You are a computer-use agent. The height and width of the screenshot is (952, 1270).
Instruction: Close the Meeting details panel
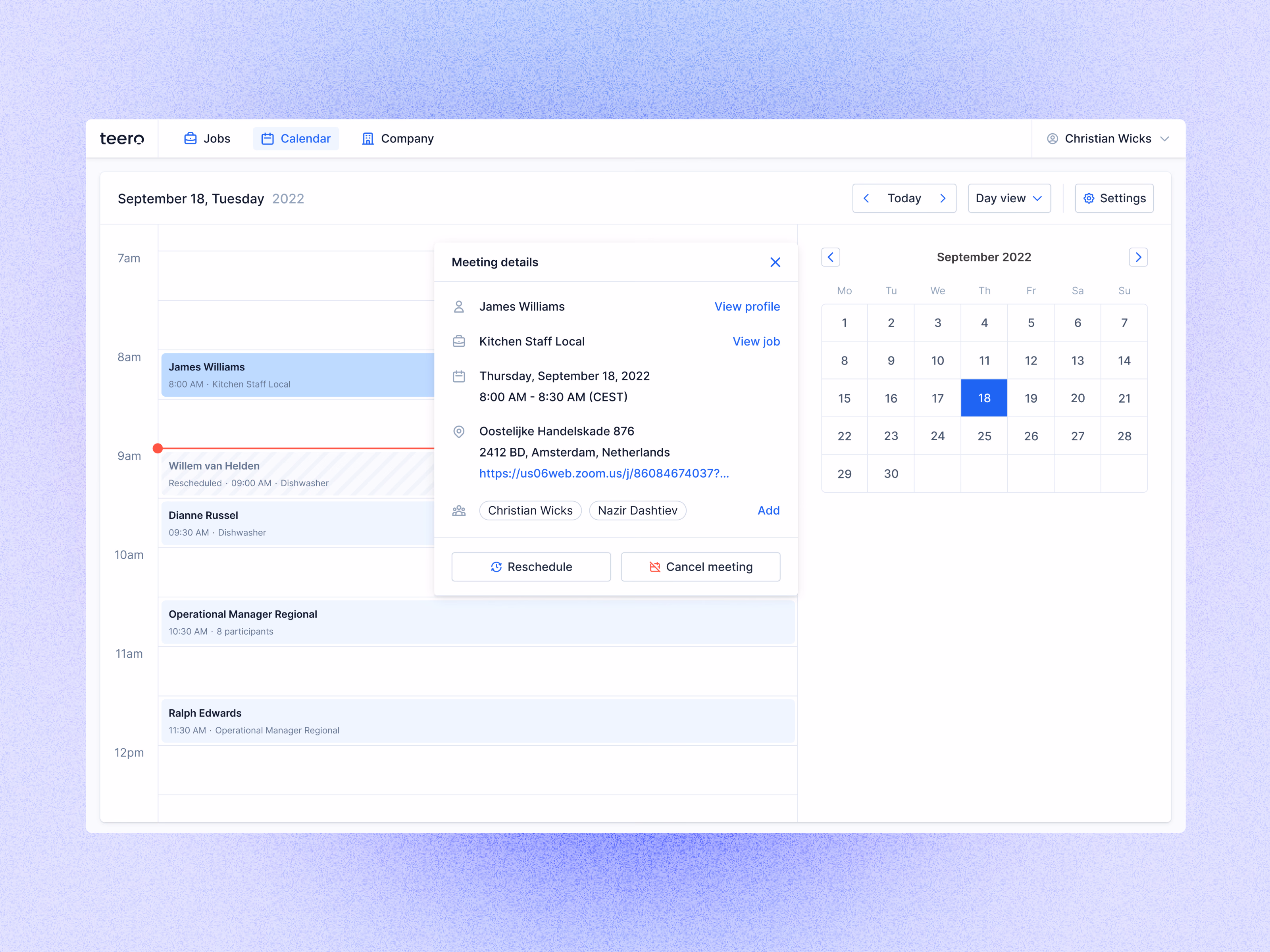coord(775,262)
